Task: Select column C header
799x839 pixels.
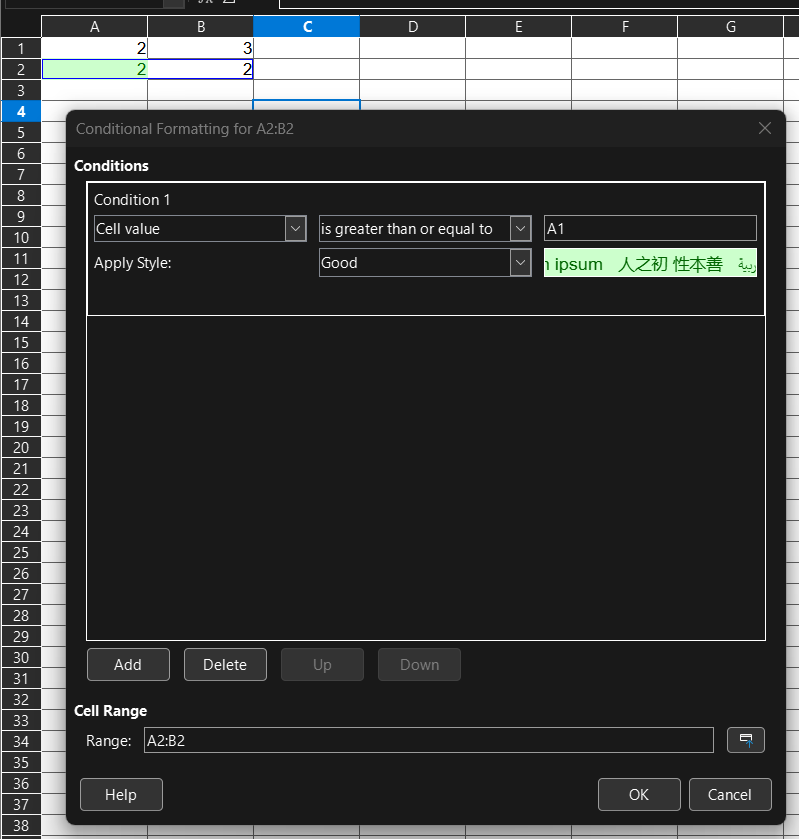Action: tap(306, 27)
